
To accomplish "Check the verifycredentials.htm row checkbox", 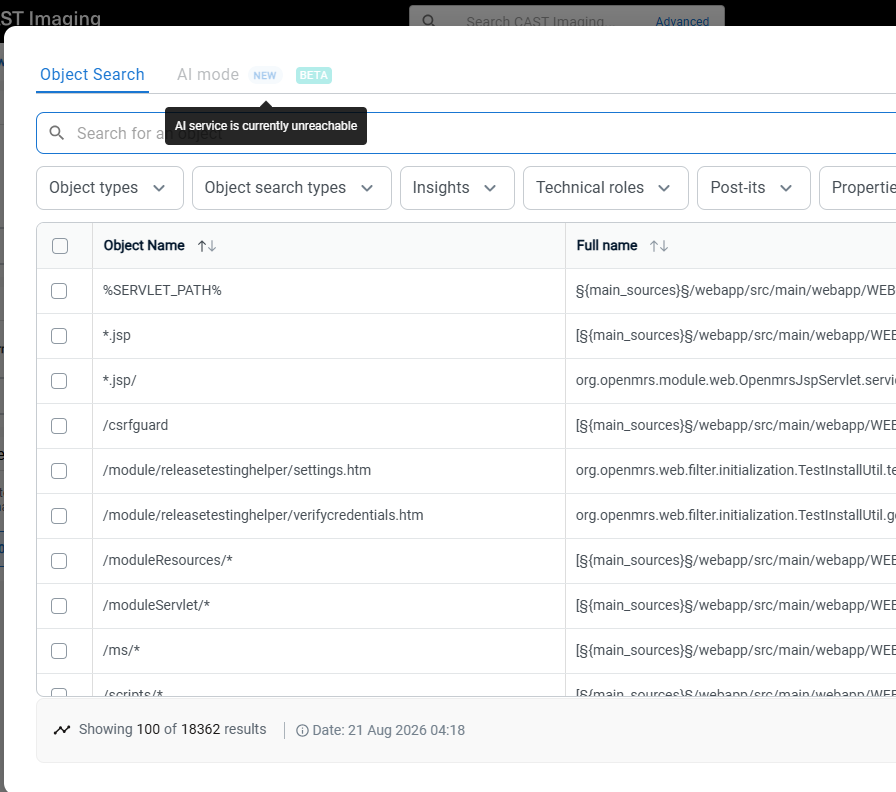I will click(x=59, y=516).
